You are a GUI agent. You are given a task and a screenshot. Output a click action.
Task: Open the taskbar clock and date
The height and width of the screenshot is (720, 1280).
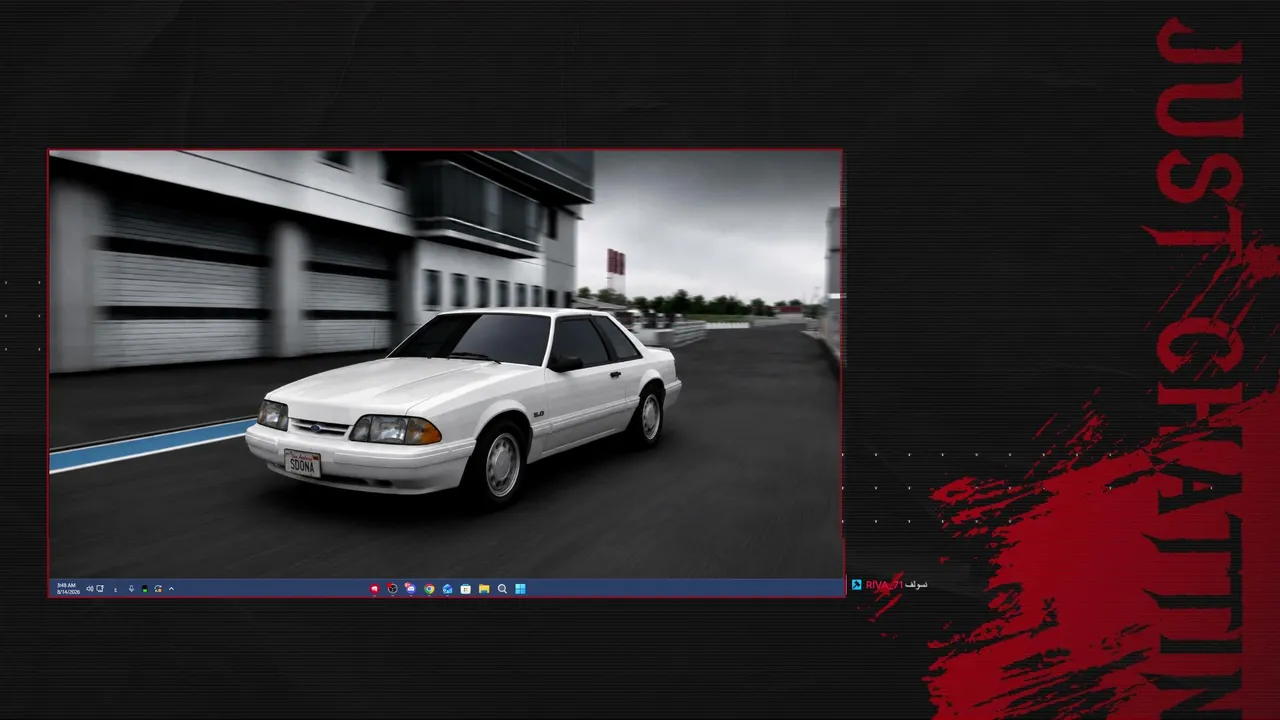[x=68, y=589]
